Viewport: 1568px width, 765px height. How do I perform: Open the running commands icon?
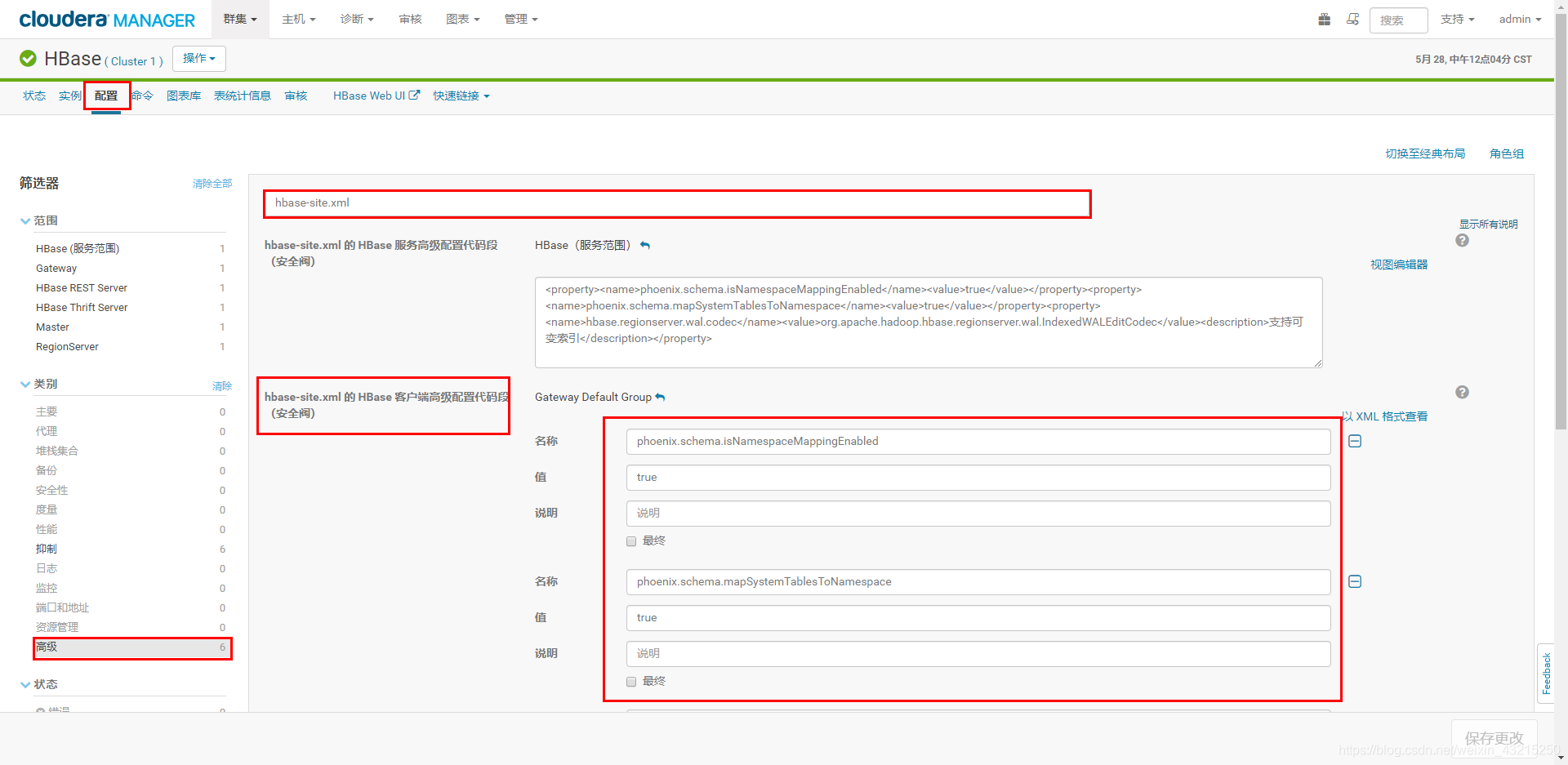(1352, 19)
